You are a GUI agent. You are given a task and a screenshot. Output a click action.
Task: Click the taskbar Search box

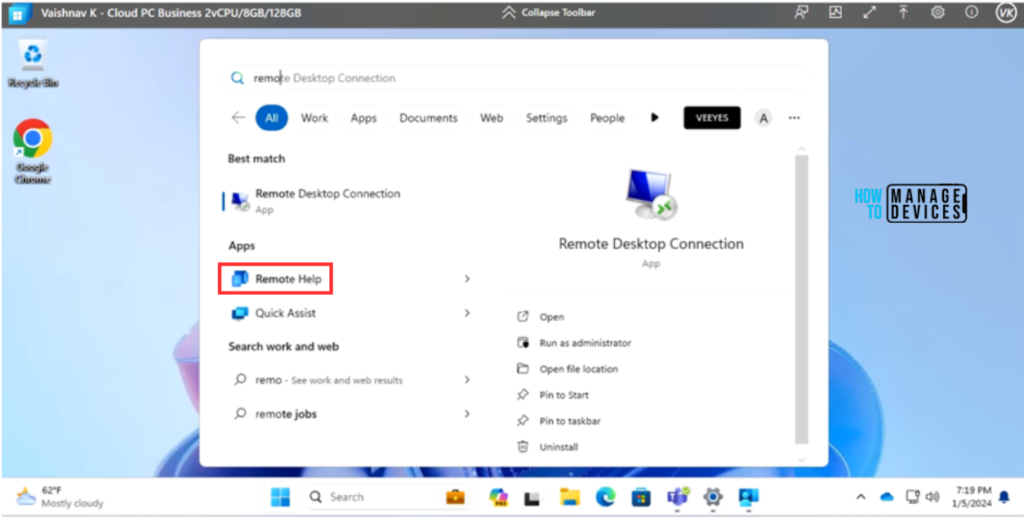coord(387,497)
